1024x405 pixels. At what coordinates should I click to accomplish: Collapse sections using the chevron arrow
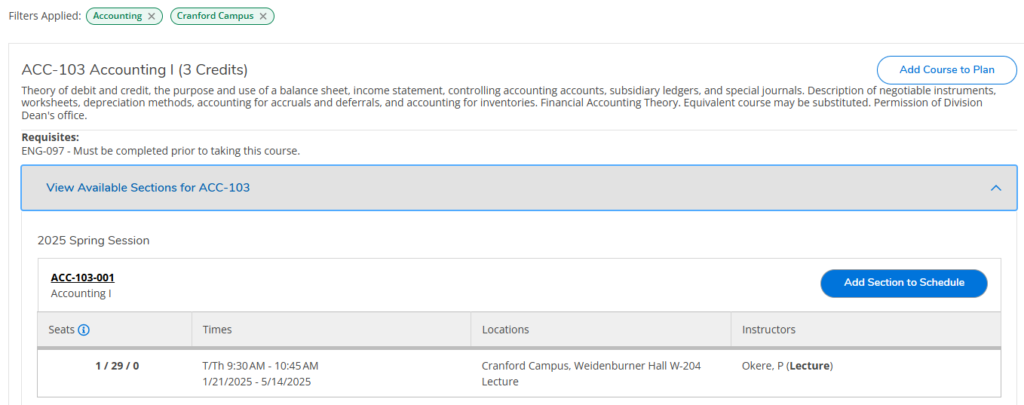tap(995, 187)
